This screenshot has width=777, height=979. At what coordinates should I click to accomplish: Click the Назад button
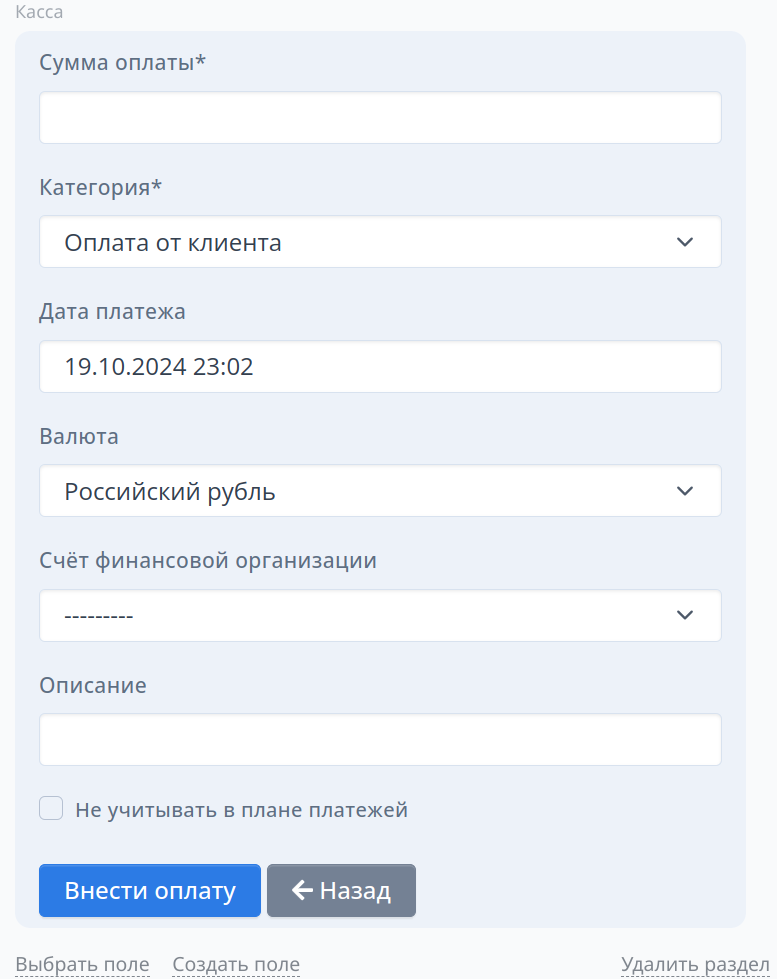pyautogui.click(x=342, y=890)
